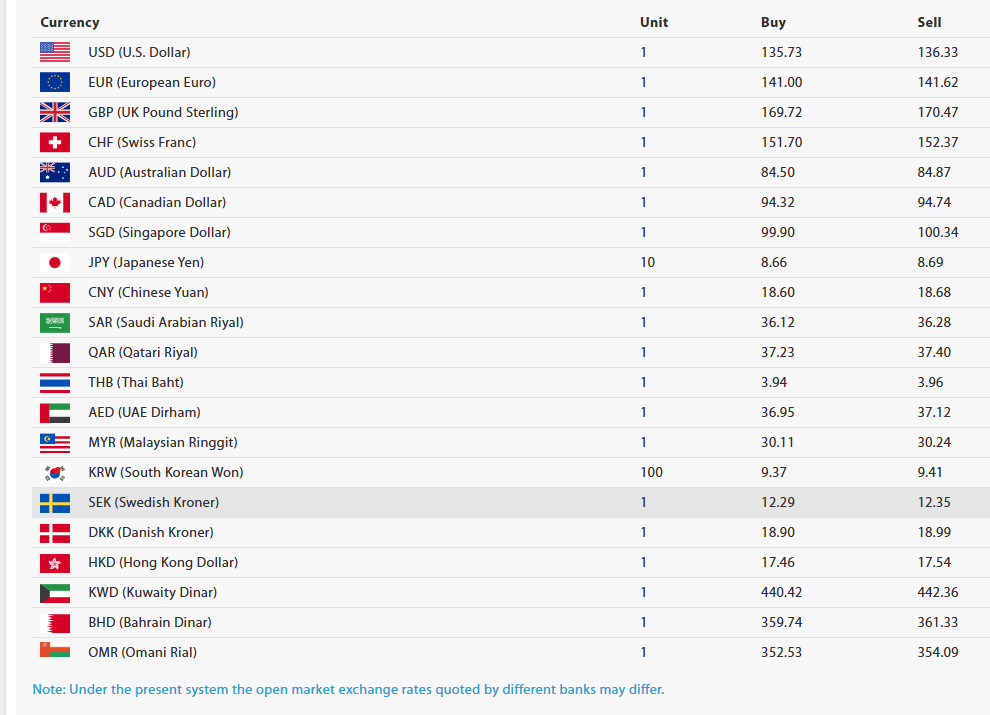The height and width of the screenshot is (715, 990).
Task: Select the THB (Thai Baht) label
Action: point(136,382)
